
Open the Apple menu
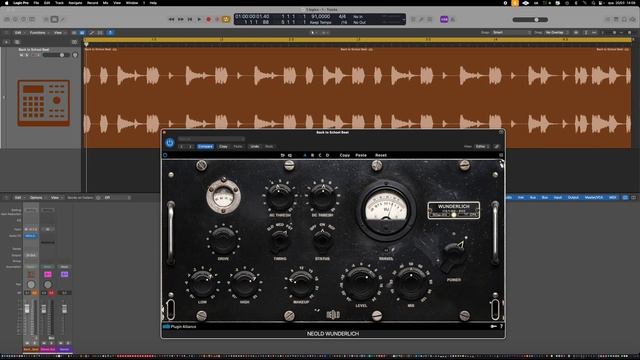[x=7, y=3]
